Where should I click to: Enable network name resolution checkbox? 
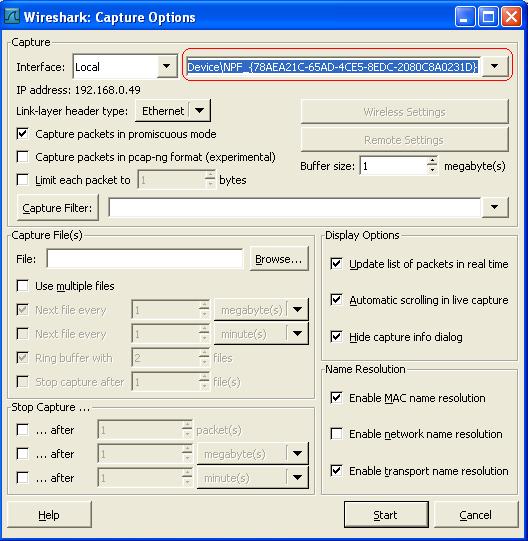(336, 434)
